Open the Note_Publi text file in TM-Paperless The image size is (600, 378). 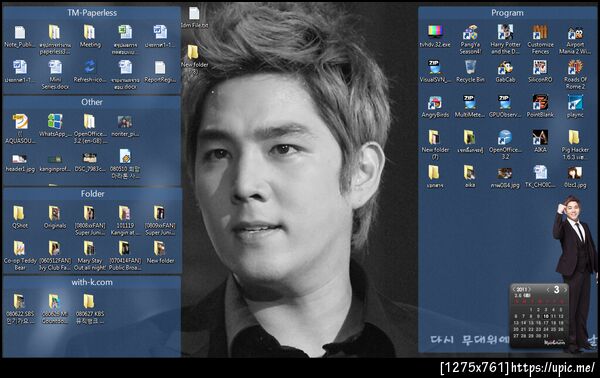click(20, 36)
